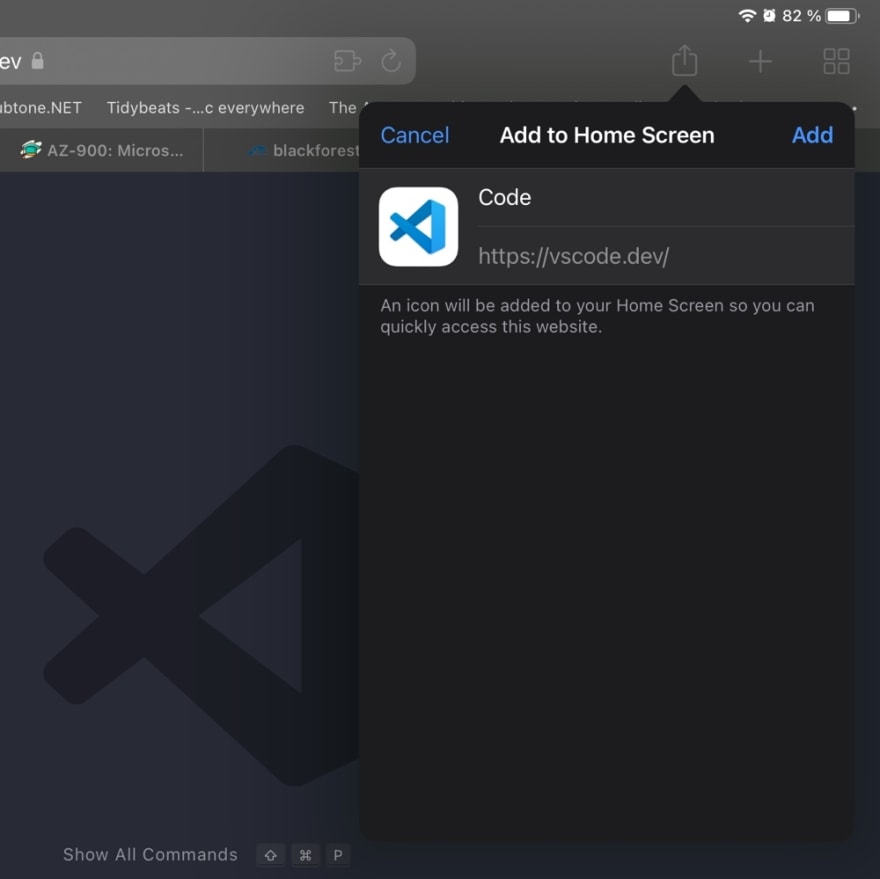Click the P key hint
This screenshot has height=879, width=880.
point(338,855)
